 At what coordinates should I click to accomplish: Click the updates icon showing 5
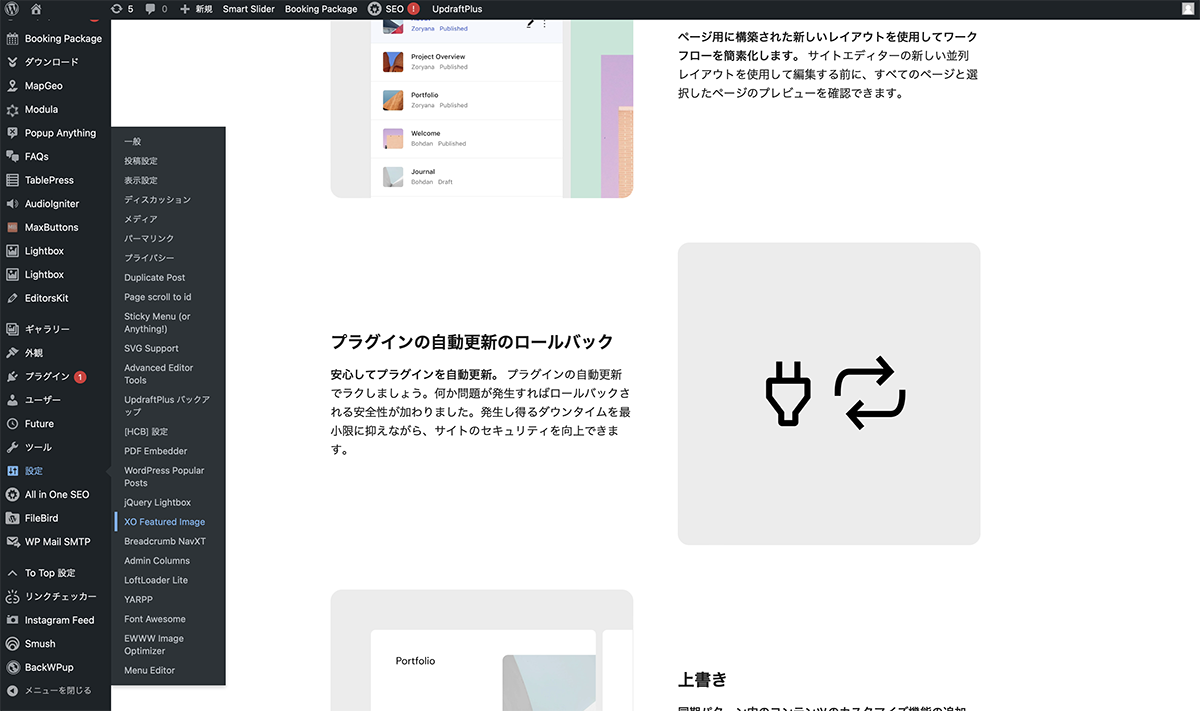[x=122, y=9]
